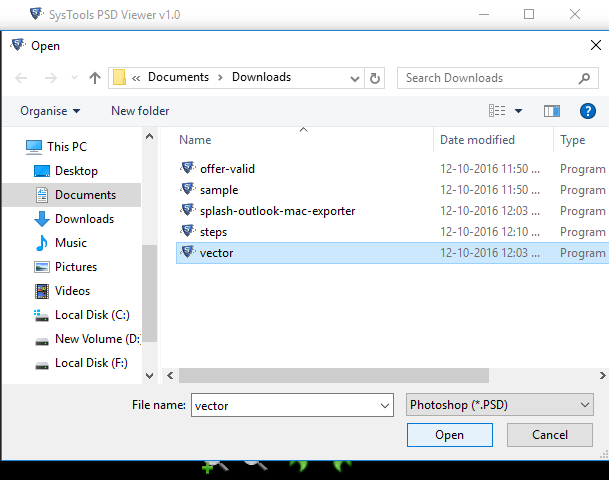Click navigation pane scroll up arrow

[150, 136]
